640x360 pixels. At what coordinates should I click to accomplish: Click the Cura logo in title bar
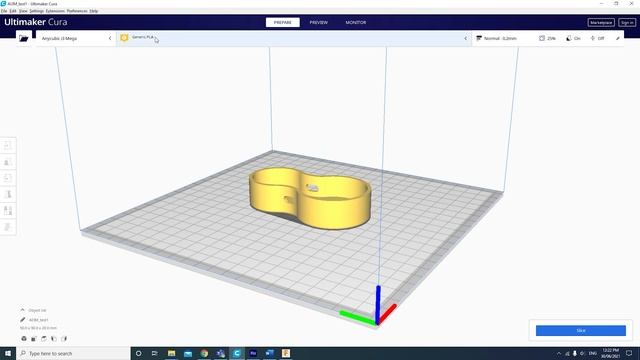tap(3, 3)
